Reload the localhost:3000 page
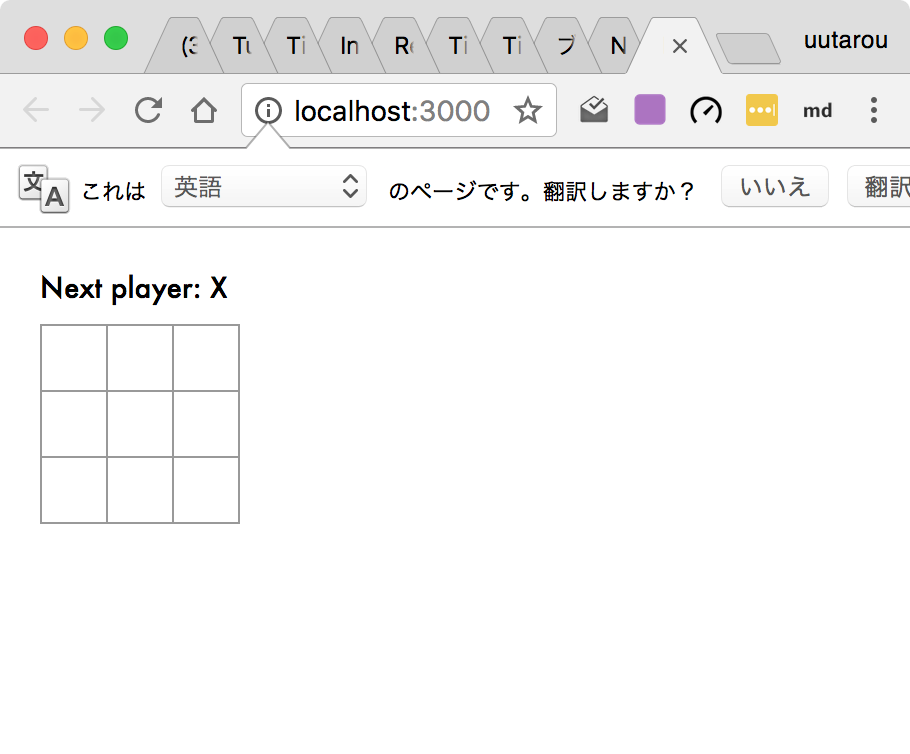Screen dimensions: 910x754 point(148,111)
